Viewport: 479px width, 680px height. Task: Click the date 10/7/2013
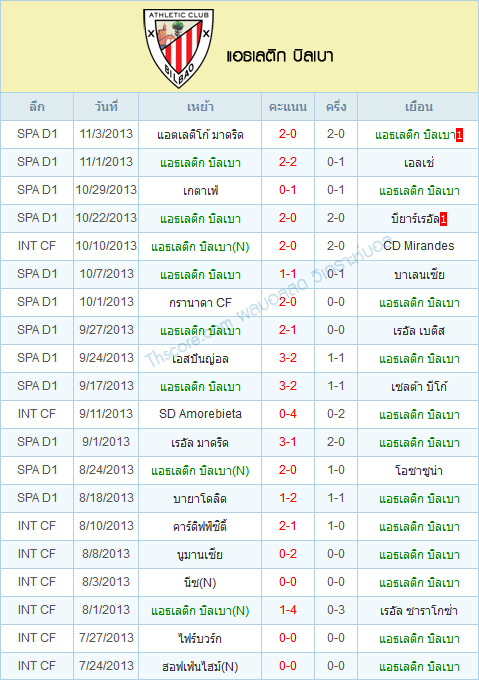(x=106, y=274)
